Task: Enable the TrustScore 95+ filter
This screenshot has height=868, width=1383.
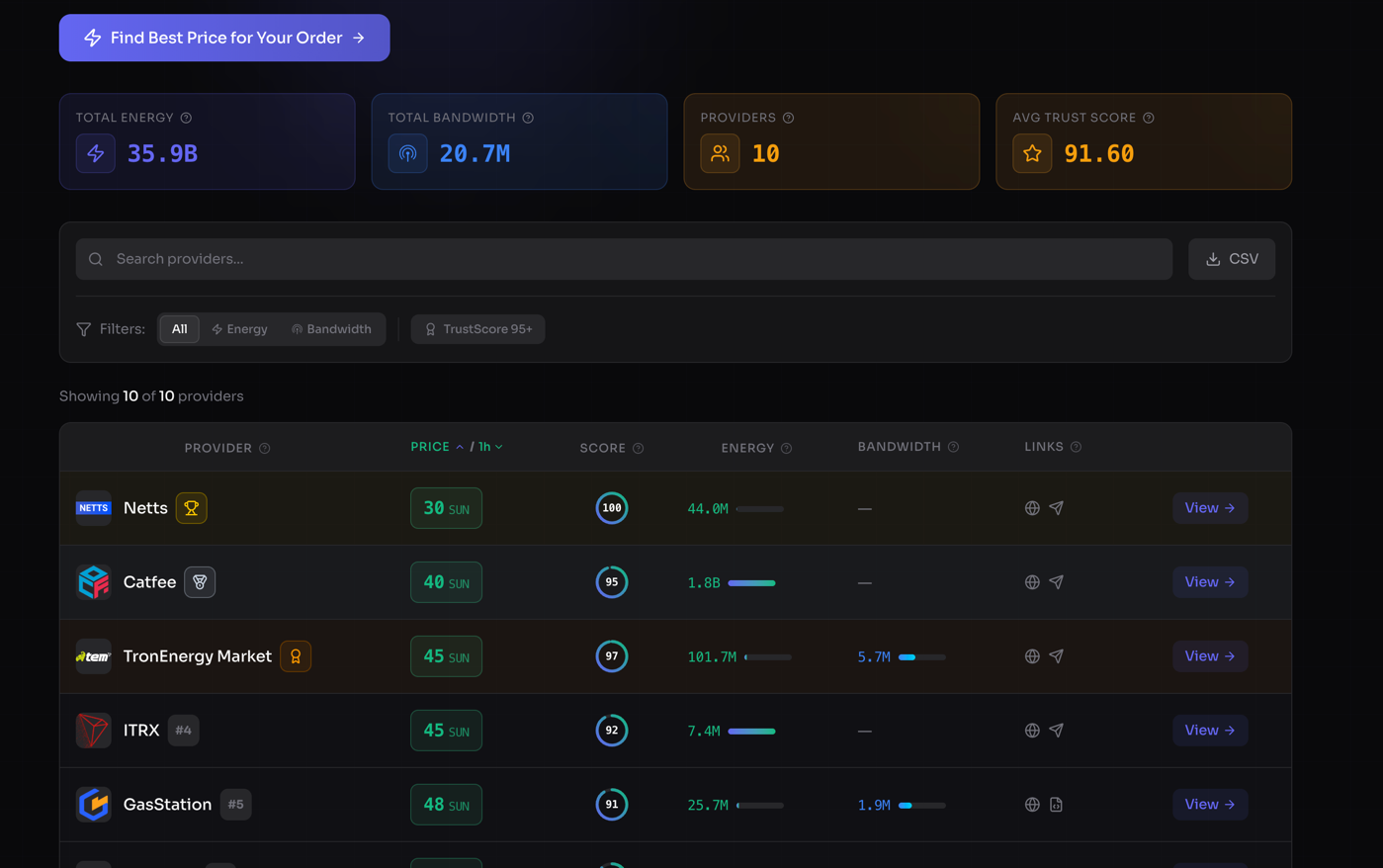Action: 477,329
